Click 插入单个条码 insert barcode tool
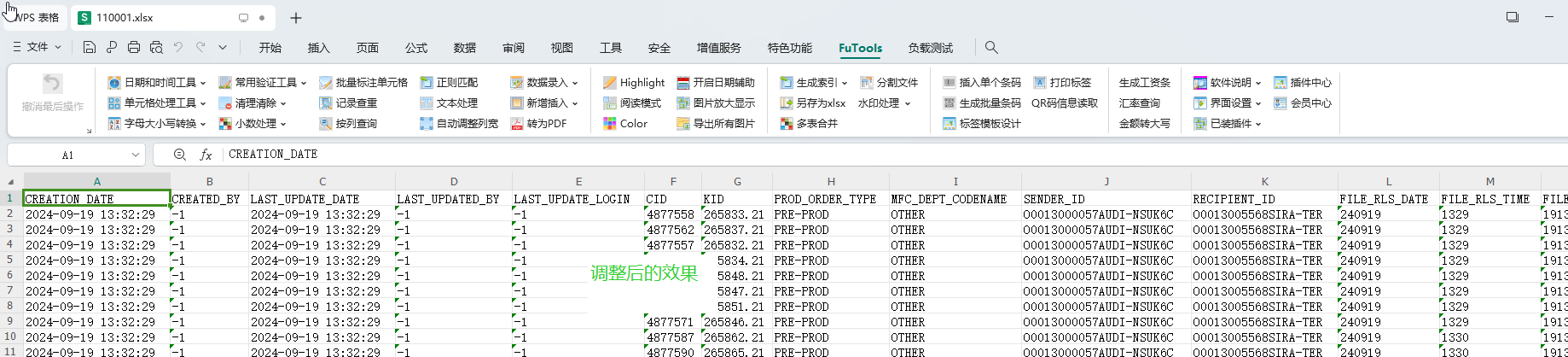The height and width of the screenshot is (357, 1568). coord(982,83)
